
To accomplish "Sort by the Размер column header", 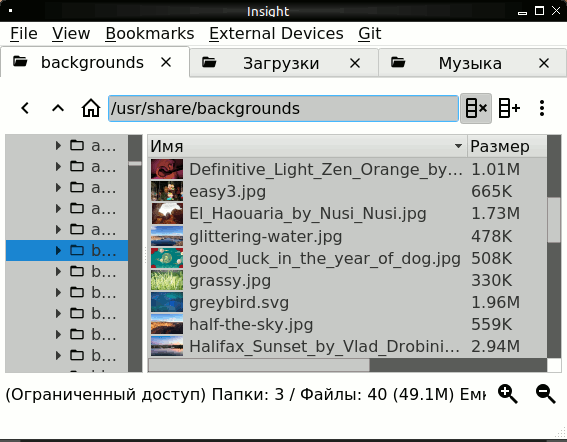I will 507,146.
